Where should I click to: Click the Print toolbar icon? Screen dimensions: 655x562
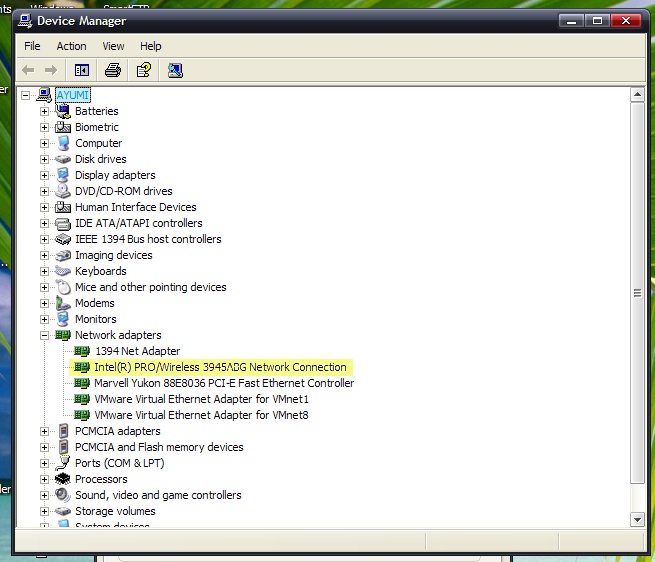point(113,70)
